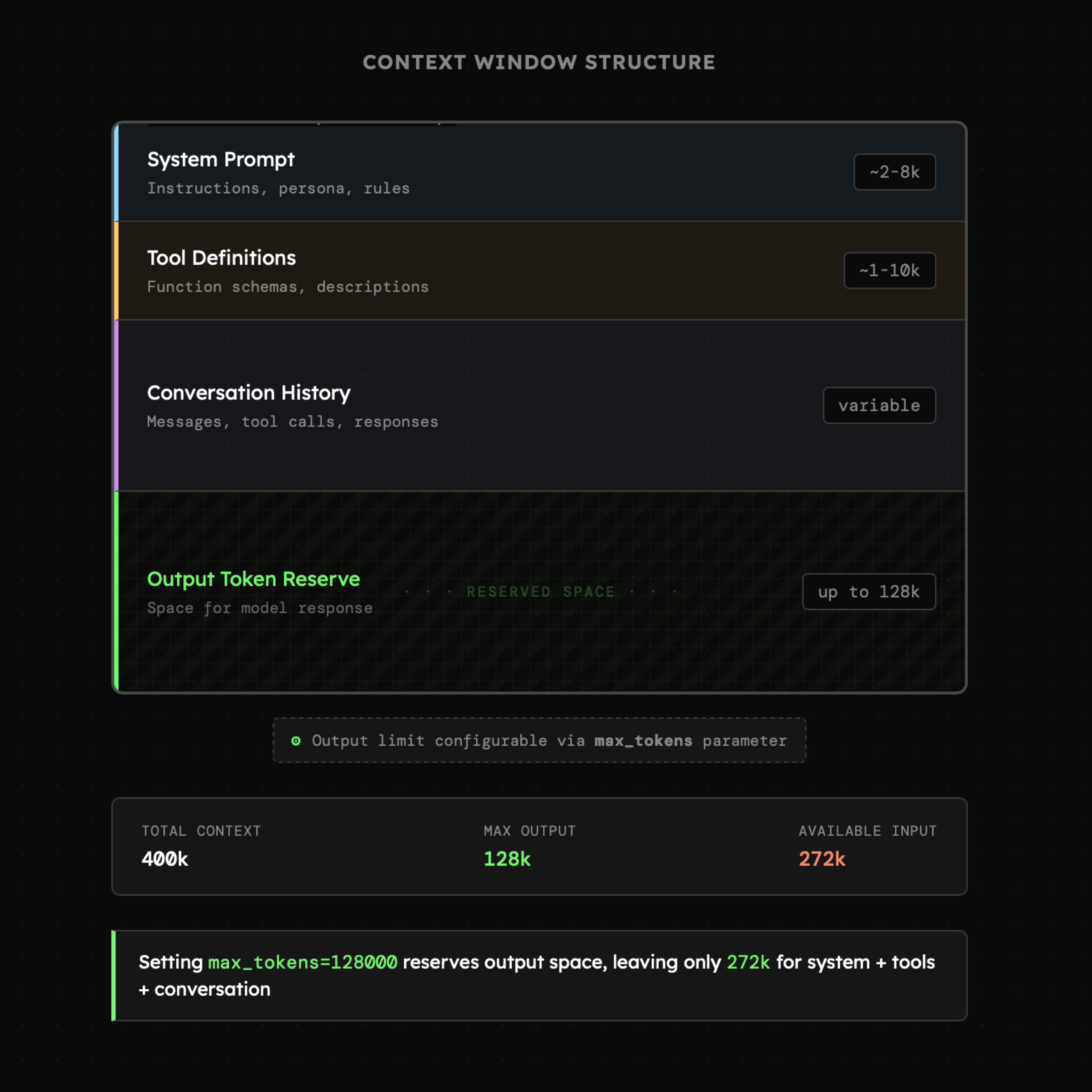Click the 400k total context value
1092x1092 pixels.
pos(165,859)
